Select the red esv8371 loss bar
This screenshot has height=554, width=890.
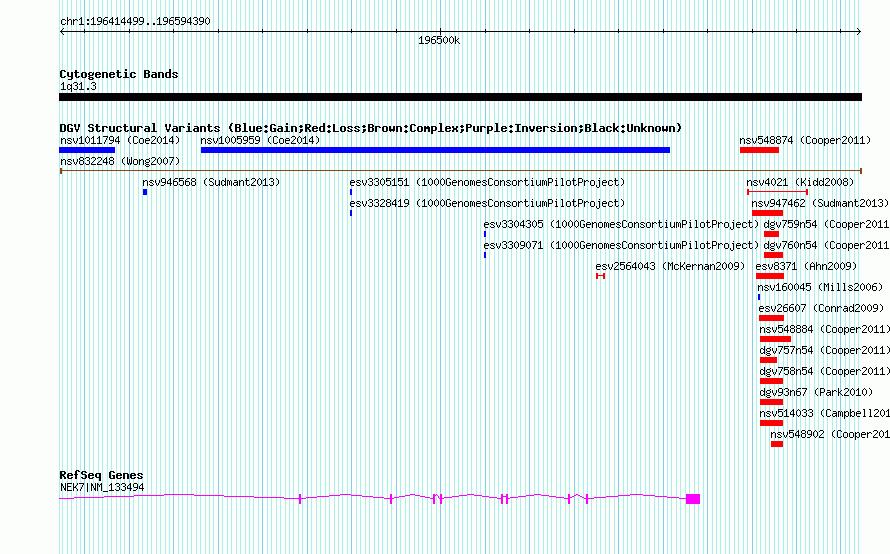[770, 276]
